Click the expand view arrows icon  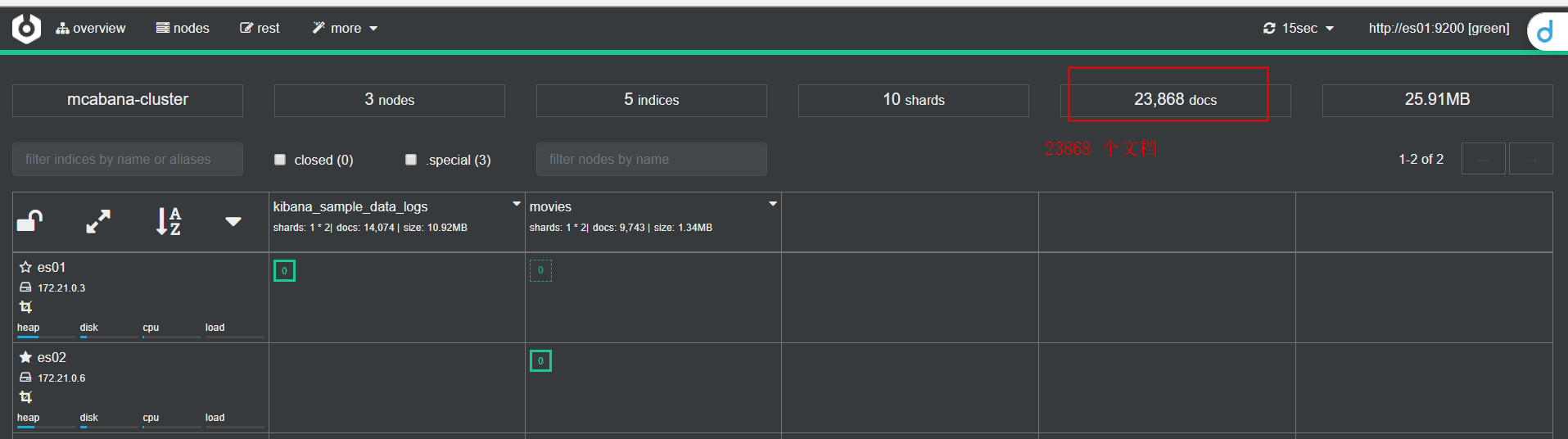tap(98, 221)
